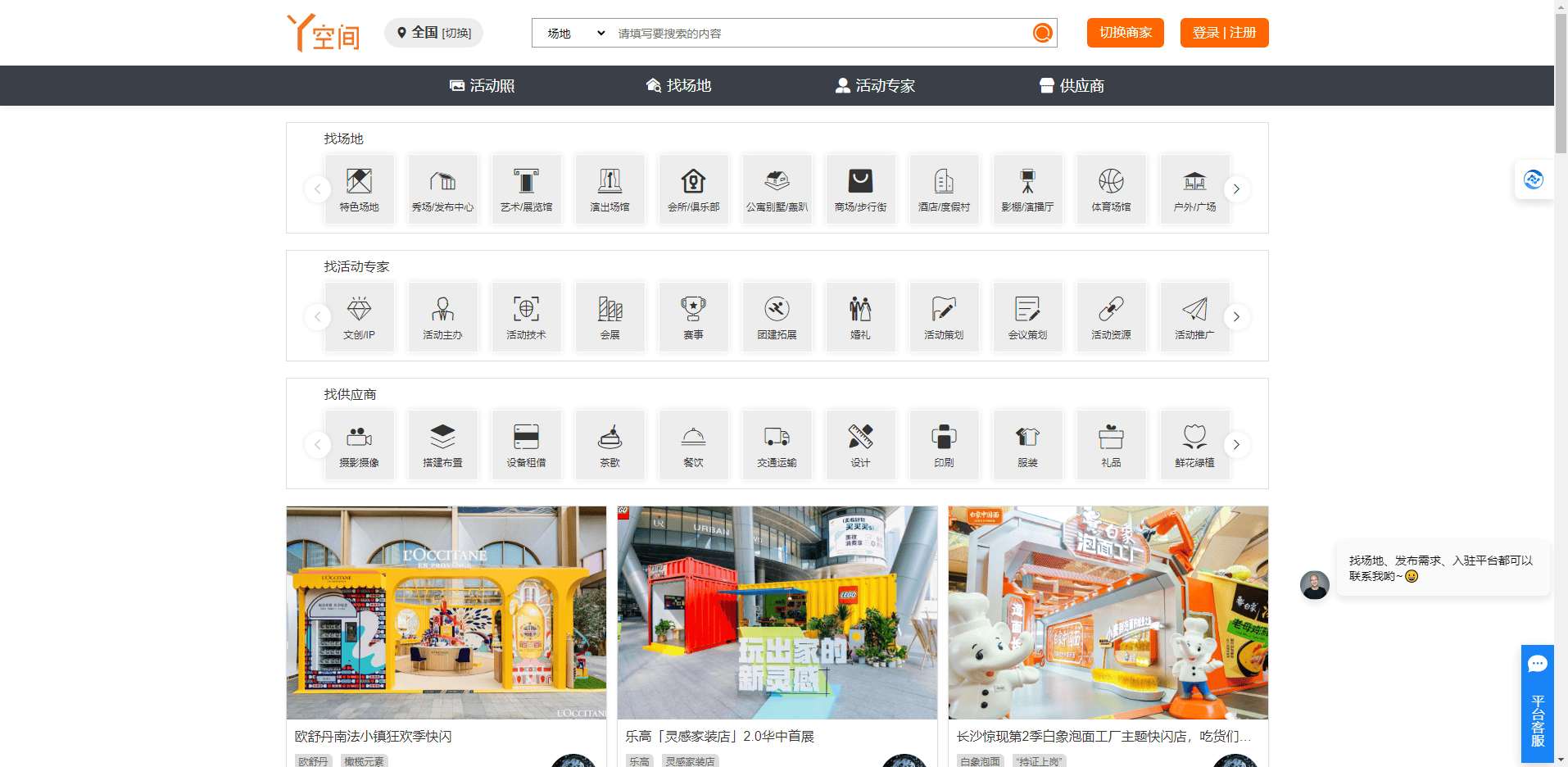Open the 户外/广场 category

(x=1194, y=189)
